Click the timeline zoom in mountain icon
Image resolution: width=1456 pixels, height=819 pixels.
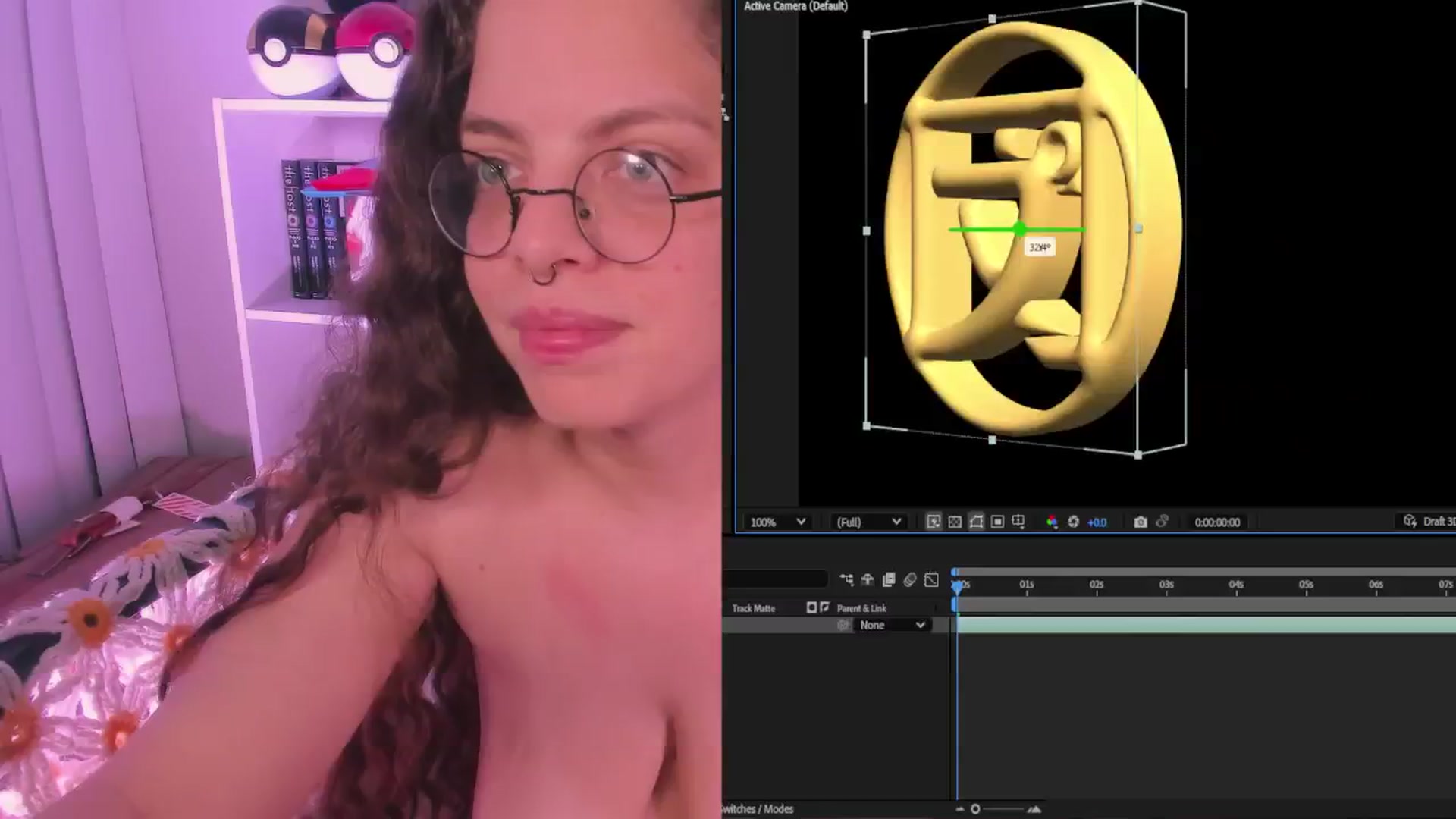[x=1033, y=809]
